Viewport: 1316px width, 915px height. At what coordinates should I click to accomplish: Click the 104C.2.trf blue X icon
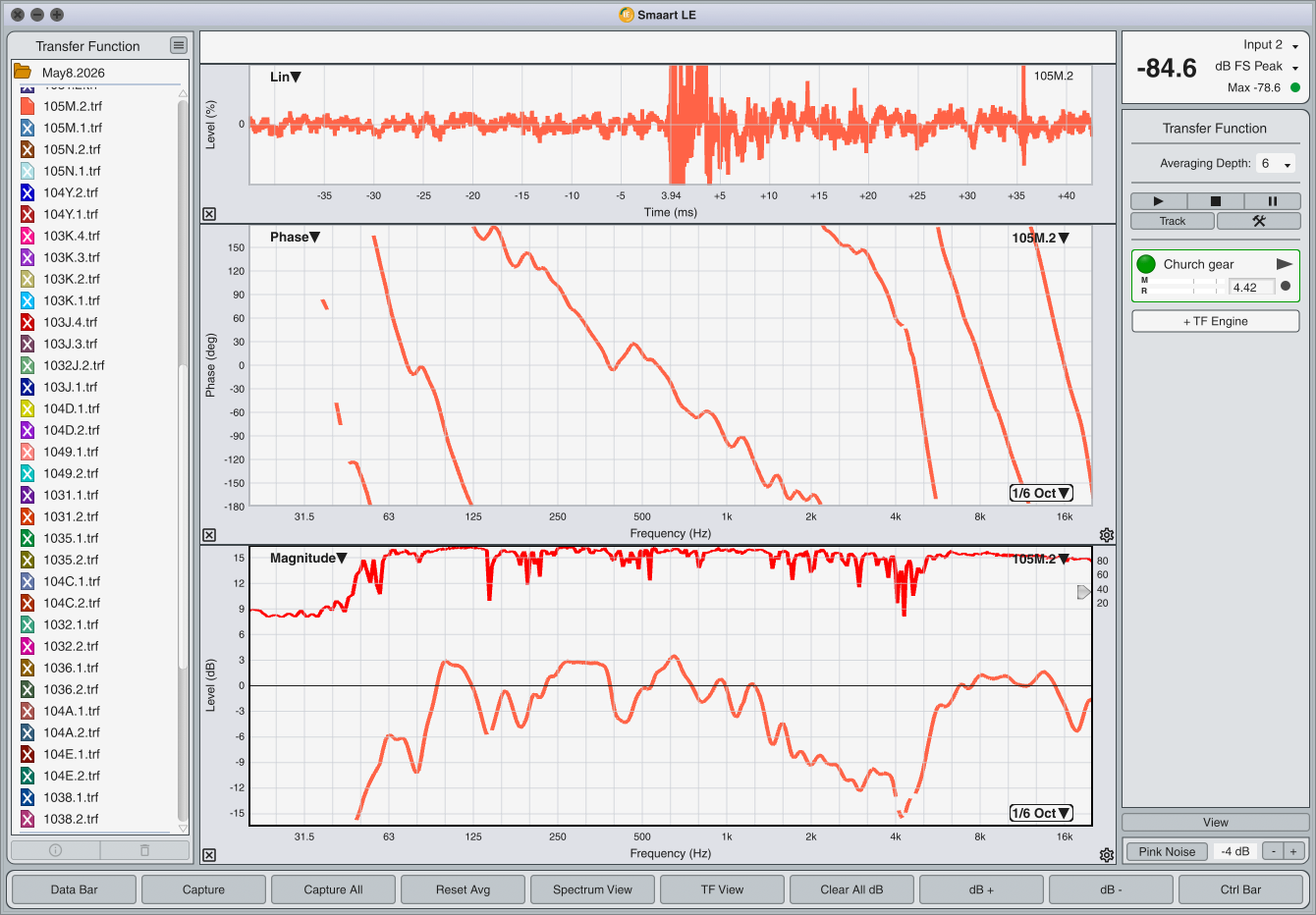(x=27, y=603)
